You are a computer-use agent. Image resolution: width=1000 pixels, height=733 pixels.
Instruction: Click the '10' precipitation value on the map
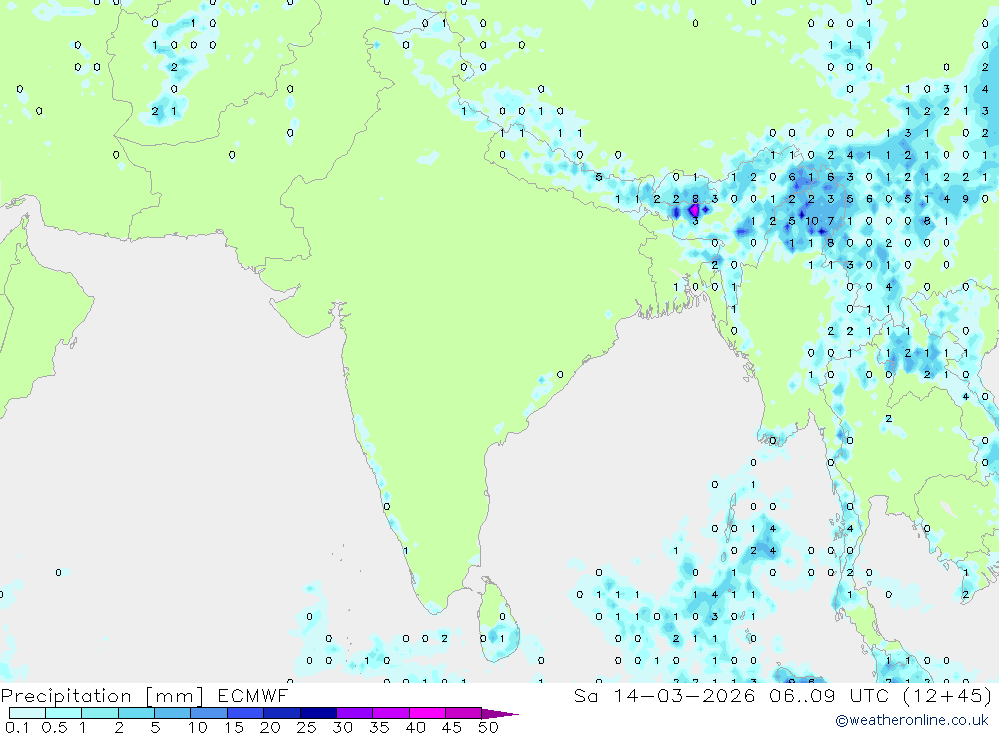811,221
